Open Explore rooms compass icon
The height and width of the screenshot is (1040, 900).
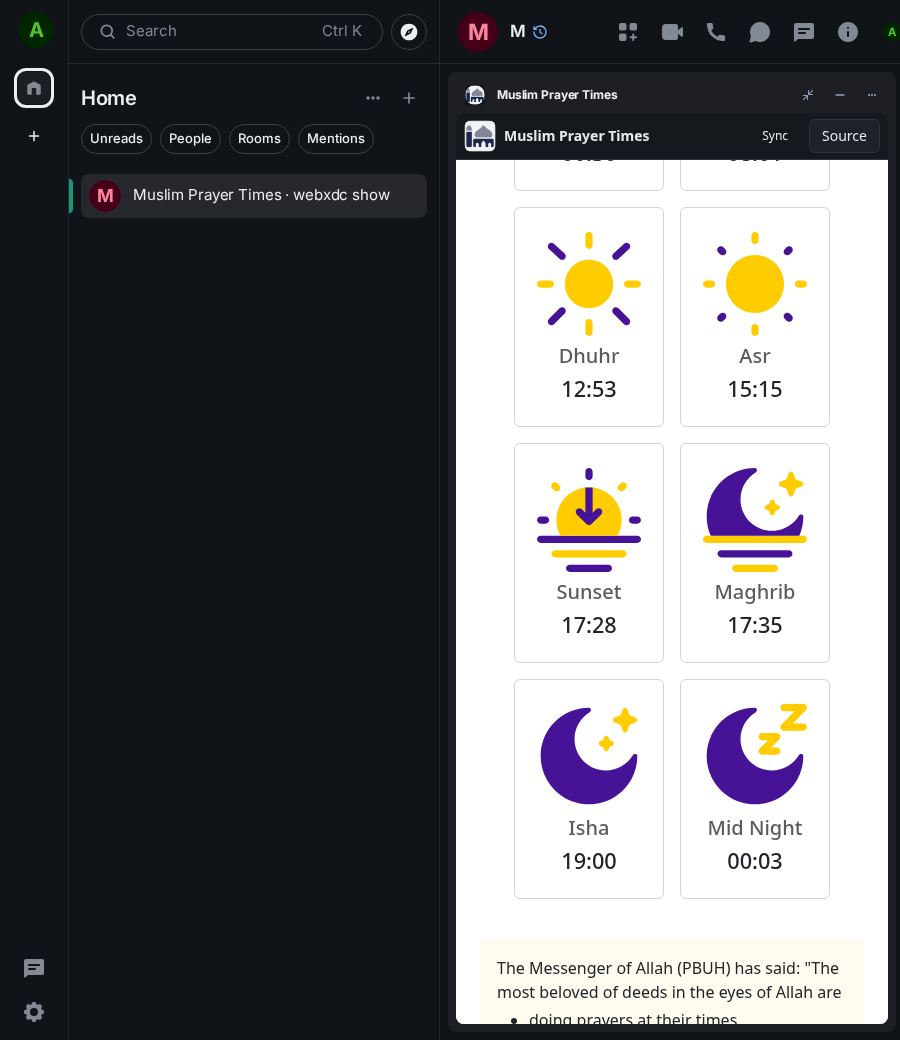pos(409,32)
